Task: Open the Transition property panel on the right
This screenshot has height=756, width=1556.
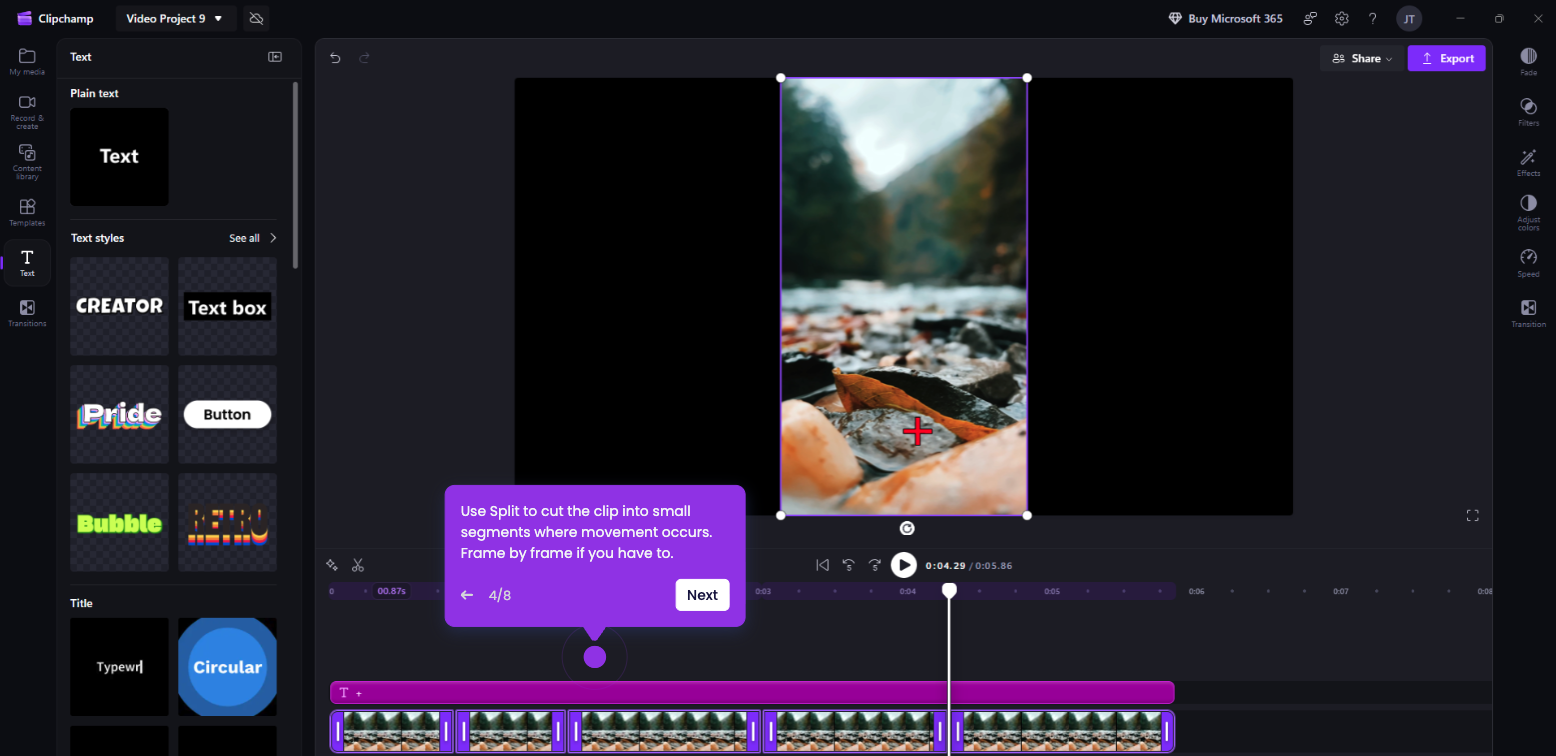Action: [x=1528, y=313]
